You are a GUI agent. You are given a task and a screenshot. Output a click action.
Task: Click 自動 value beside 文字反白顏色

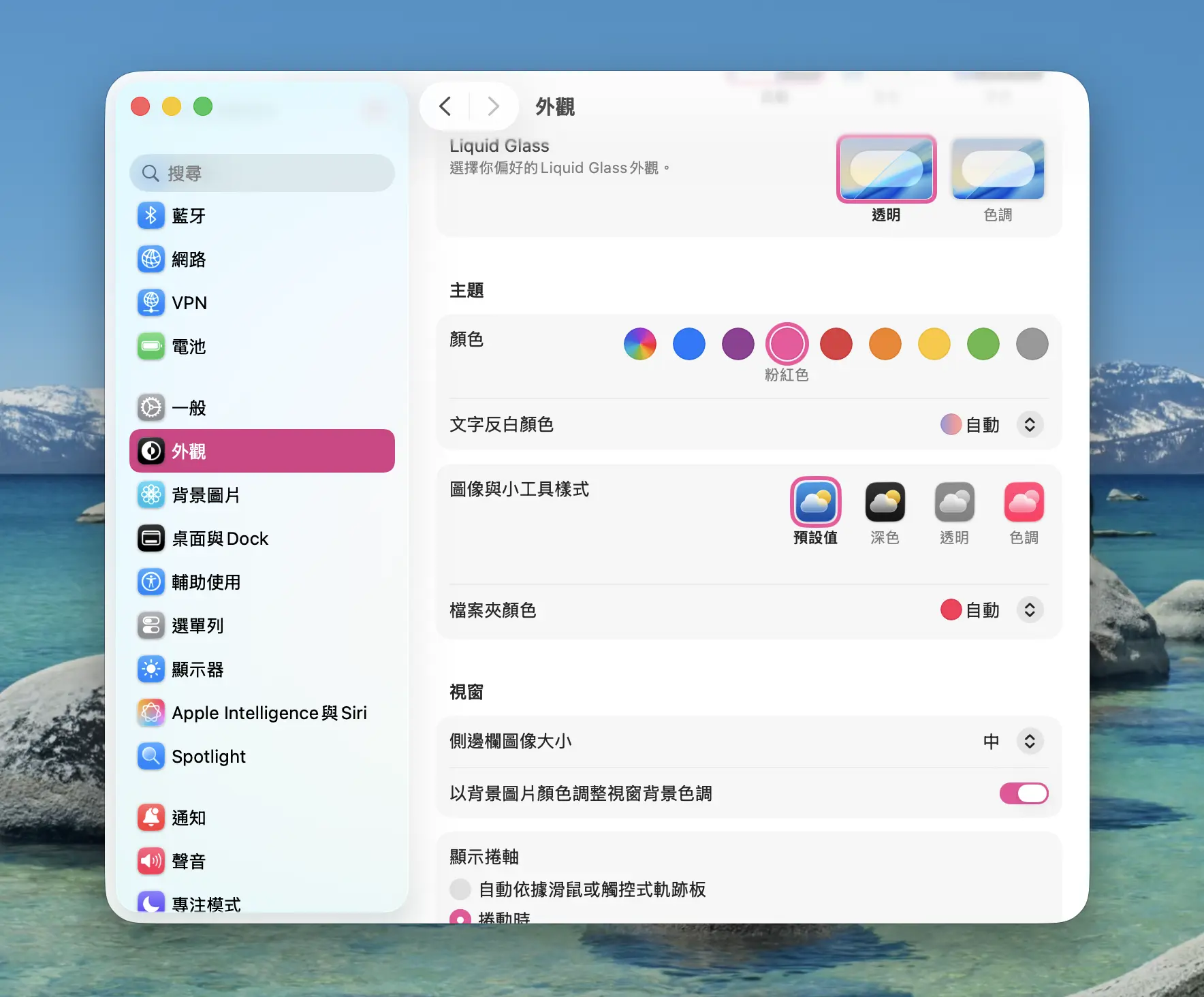(983, 425)
